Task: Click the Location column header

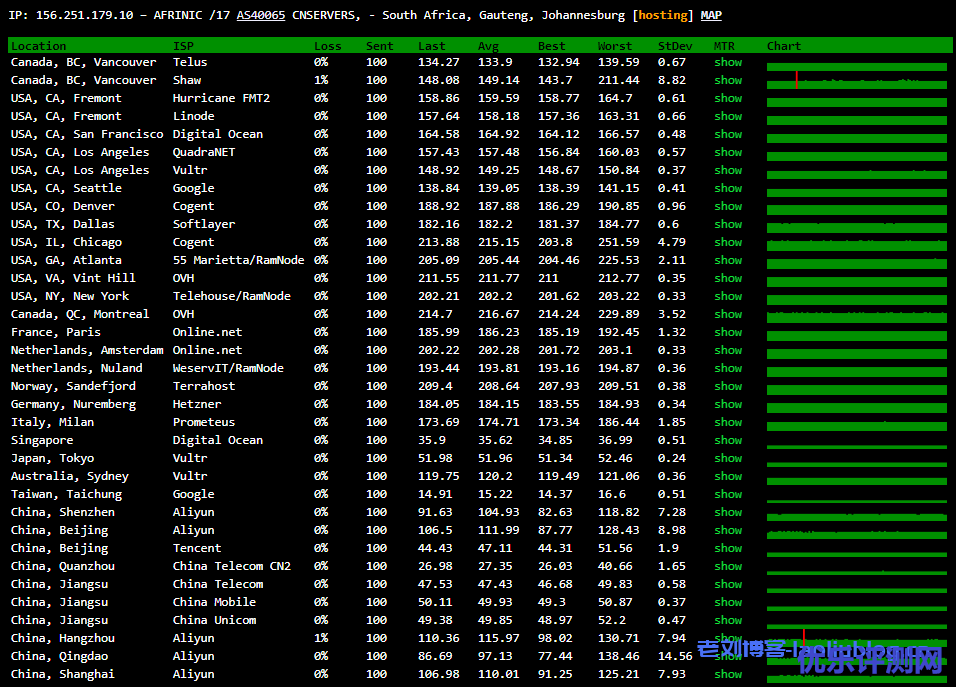Action: pyautogui.click(x=38, y=46)
